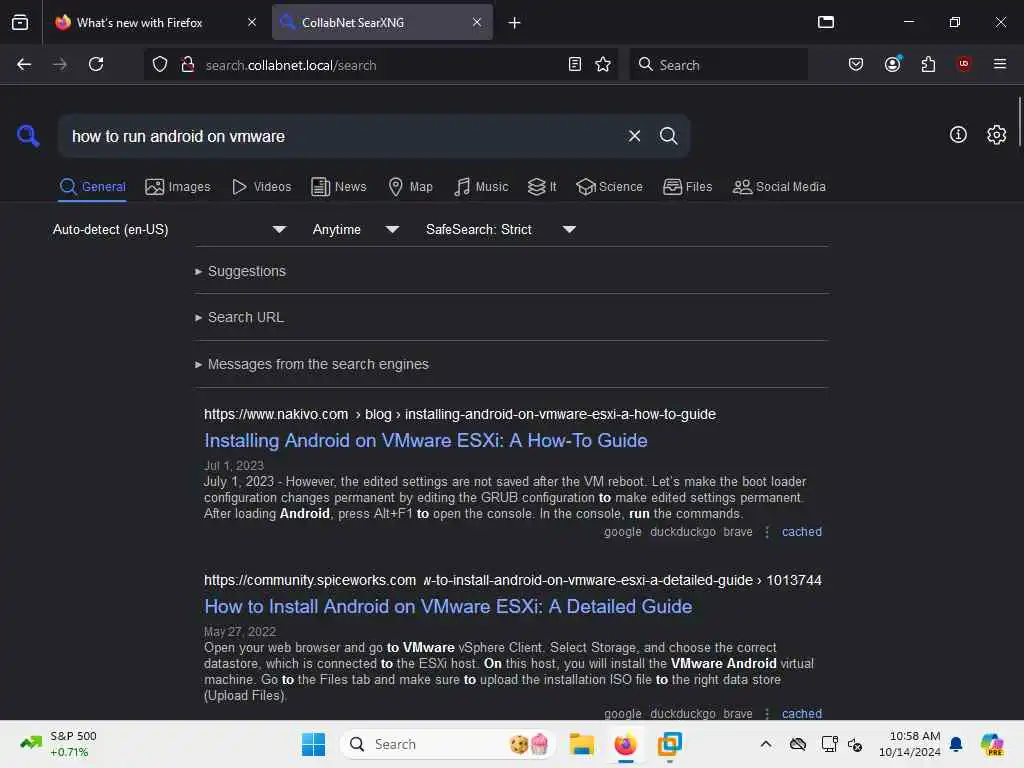Image resolution: width=1024 pixels, height=768 pixels.
Task: Click Firefox toolbar Search box
Action: coord(718,64)
